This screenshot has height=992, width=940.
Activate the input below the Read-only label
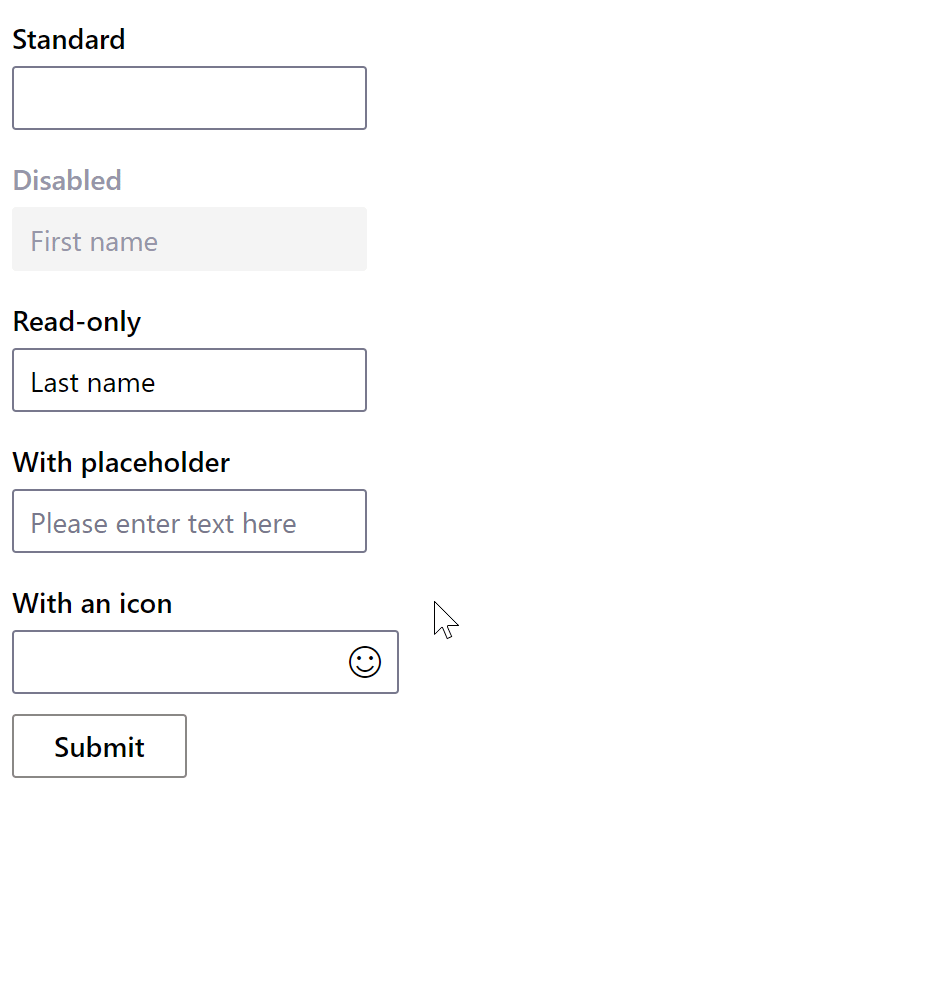pyautogui.click(x=189, y=380)
